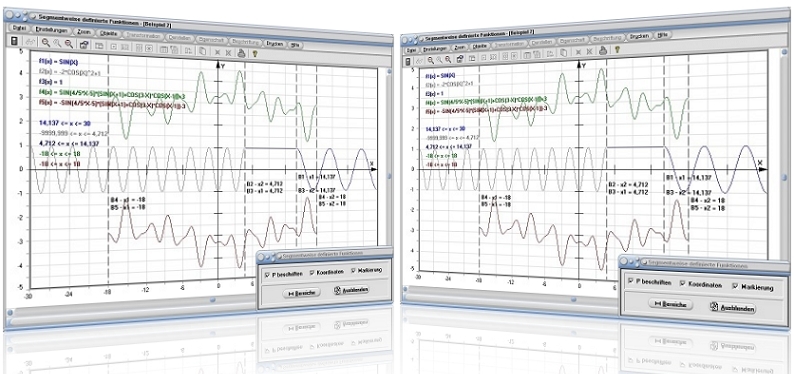Click the copy pages icon in left toolbar
794x374 pixels.
coord(202,51)
